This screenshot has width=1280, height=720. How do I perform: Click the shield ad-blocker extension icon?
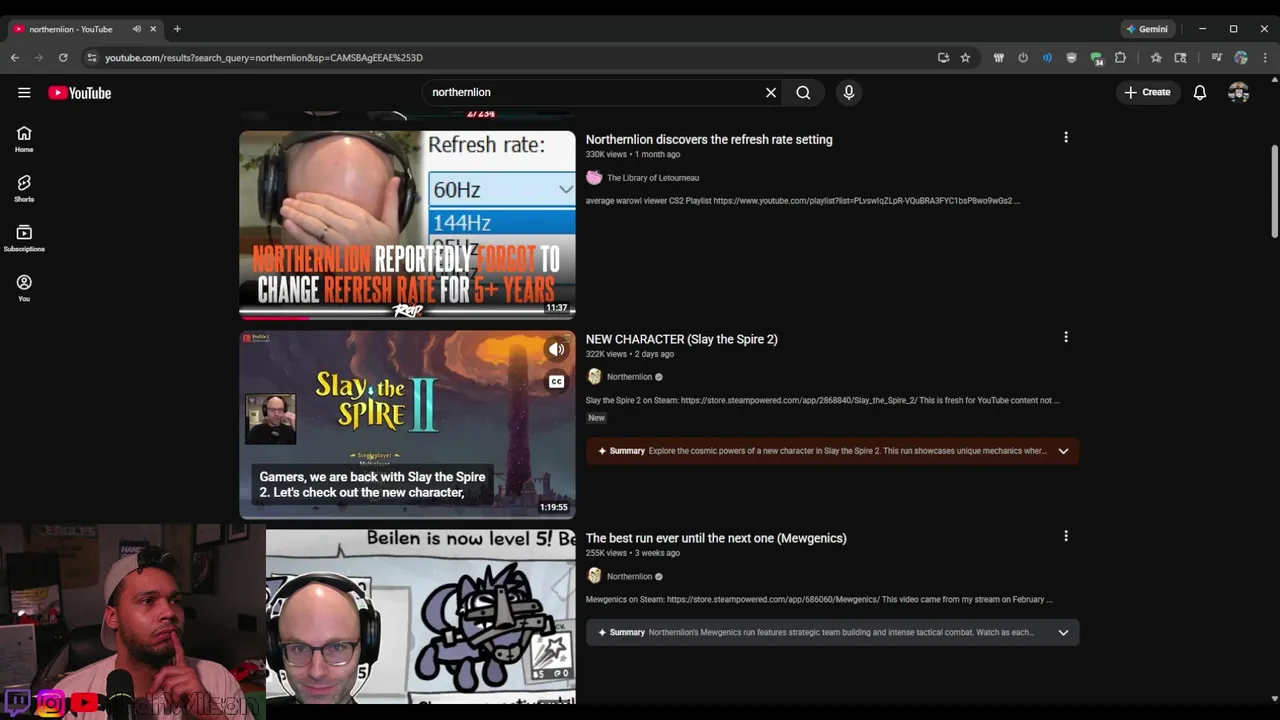(x=1071, y=58)
